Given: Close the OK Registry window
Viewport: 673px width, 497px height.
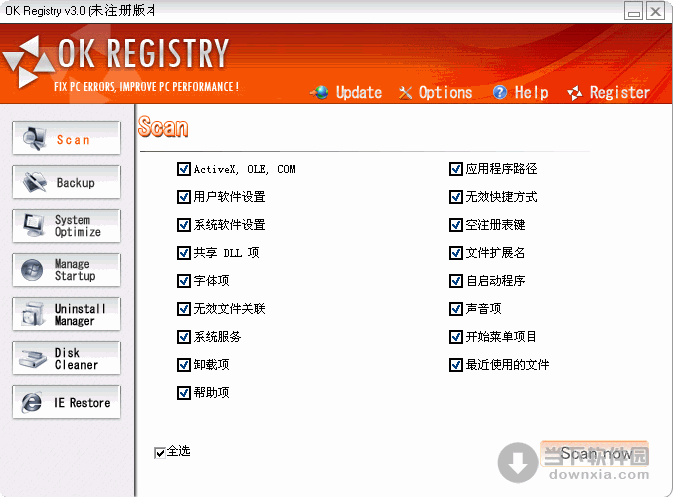Looking at the screenshot, I should point(656,11).
